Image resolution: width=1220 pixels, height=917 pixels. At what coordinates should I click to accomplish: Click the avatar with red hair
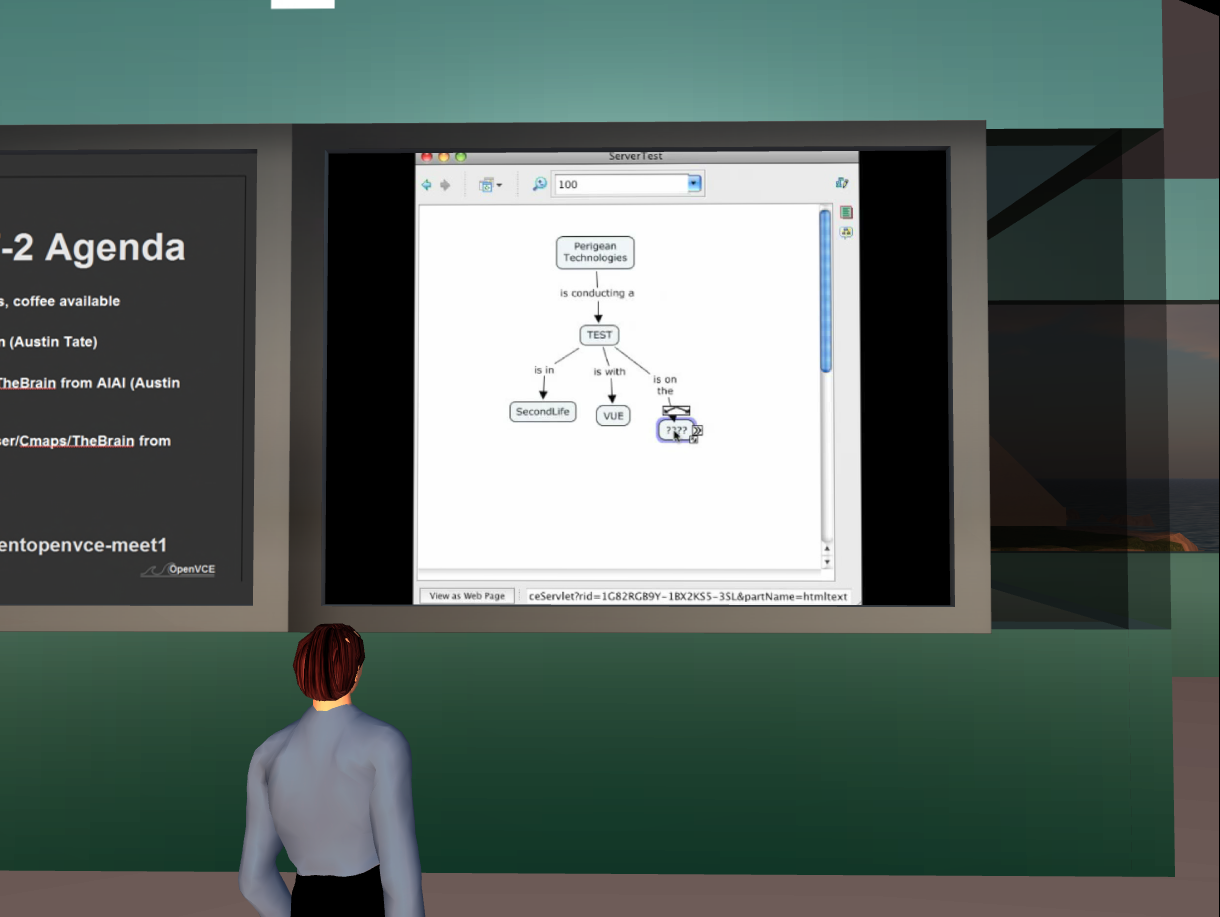(330, 770)
